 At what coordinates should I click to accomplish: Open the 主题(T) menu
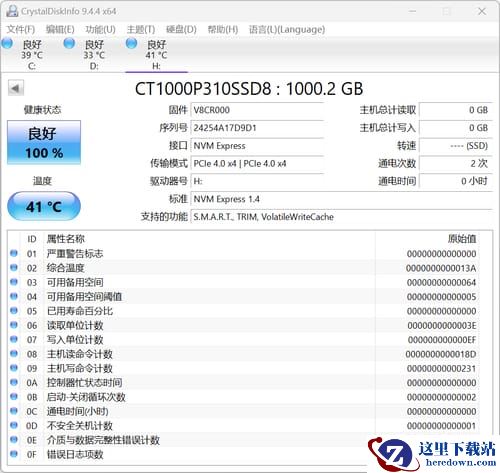click(x=141, y=29)
